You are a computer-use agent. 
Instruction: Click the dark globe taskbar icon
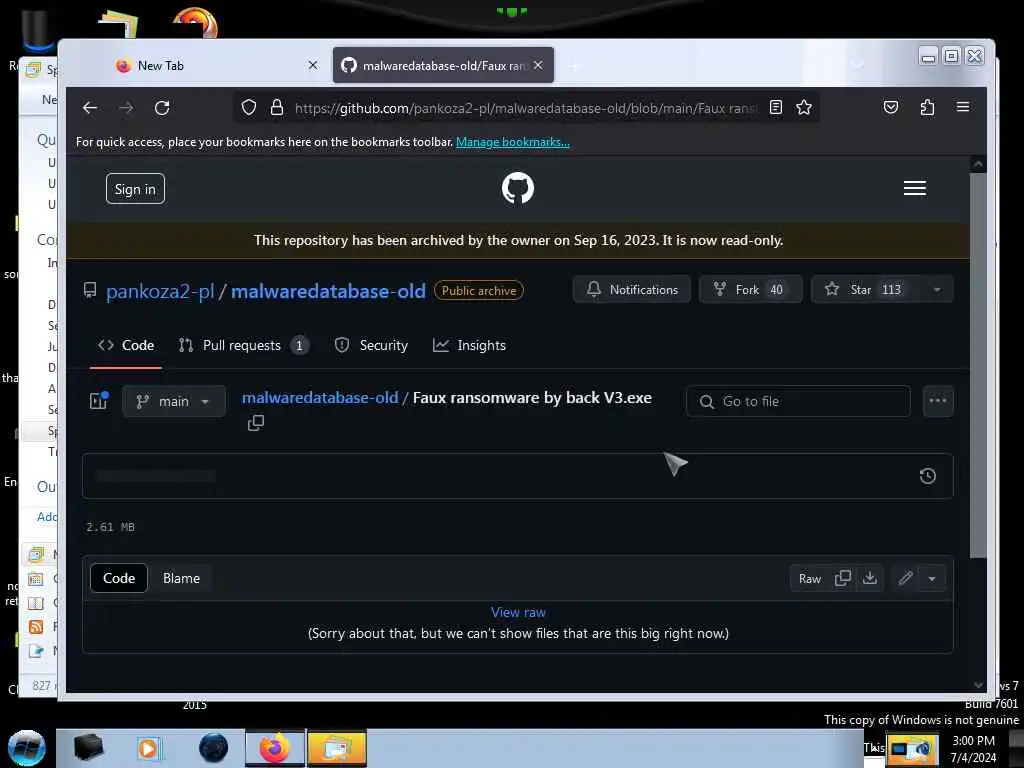[214, 748]
